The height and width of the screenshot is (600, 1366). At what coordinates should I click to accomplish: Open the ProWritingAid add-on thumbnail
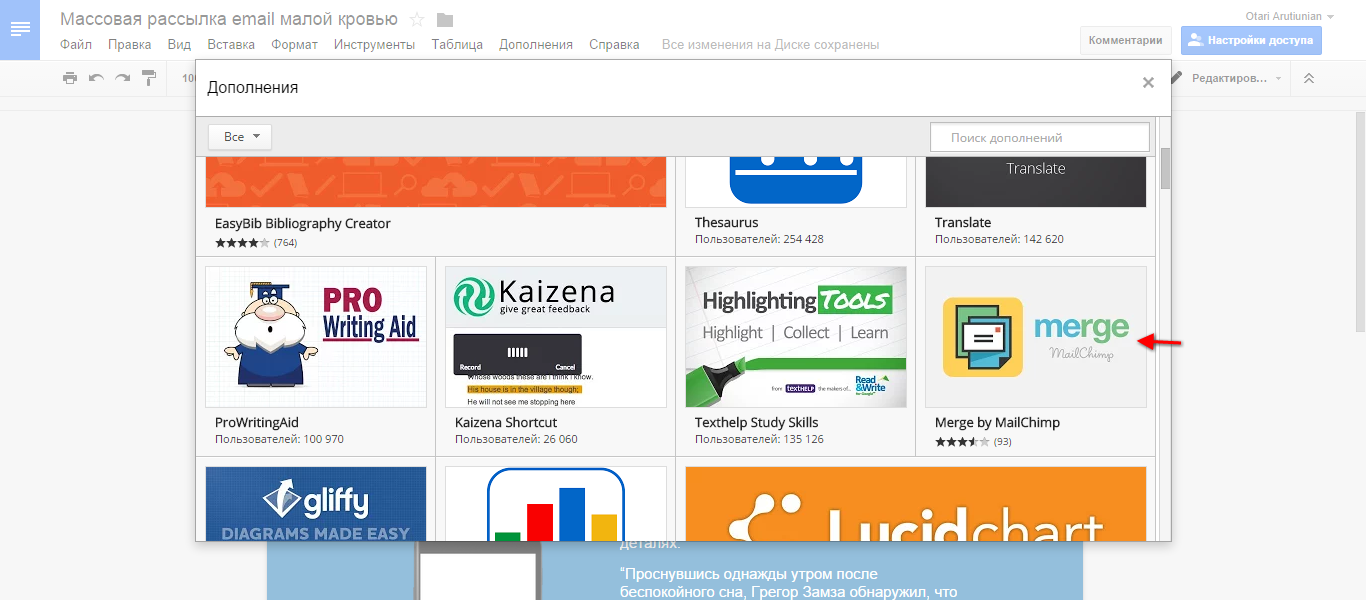coord(316,337)
